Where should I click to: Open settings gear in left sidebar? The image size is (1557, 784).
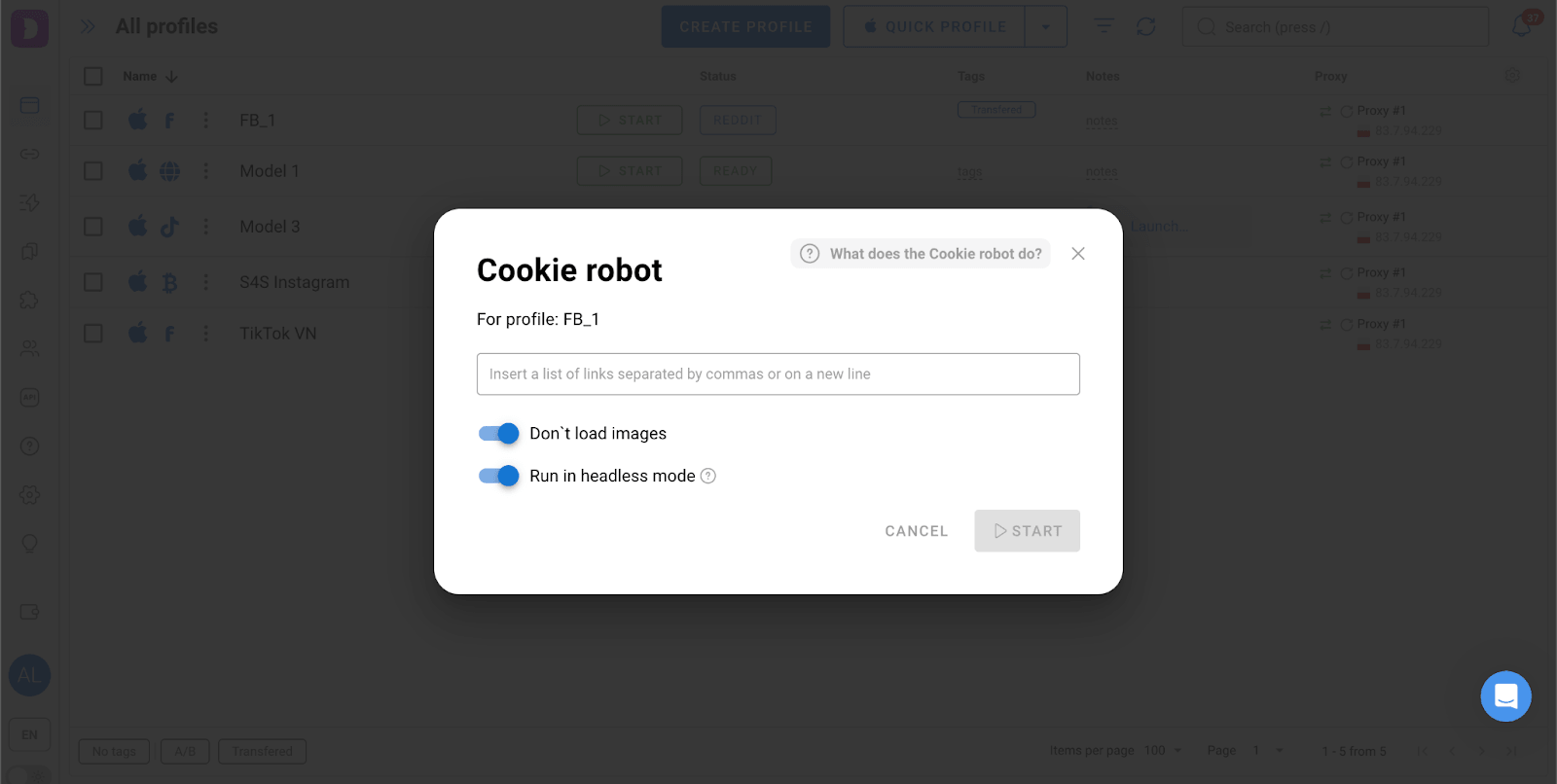click(x=29, y=494)
